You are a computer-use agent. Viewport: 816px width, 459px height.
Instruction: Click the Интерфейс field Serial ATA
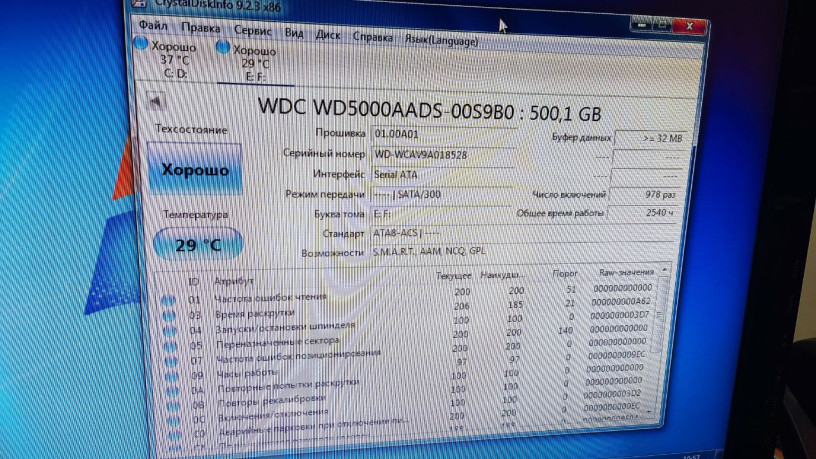click(x=443, y=174)
